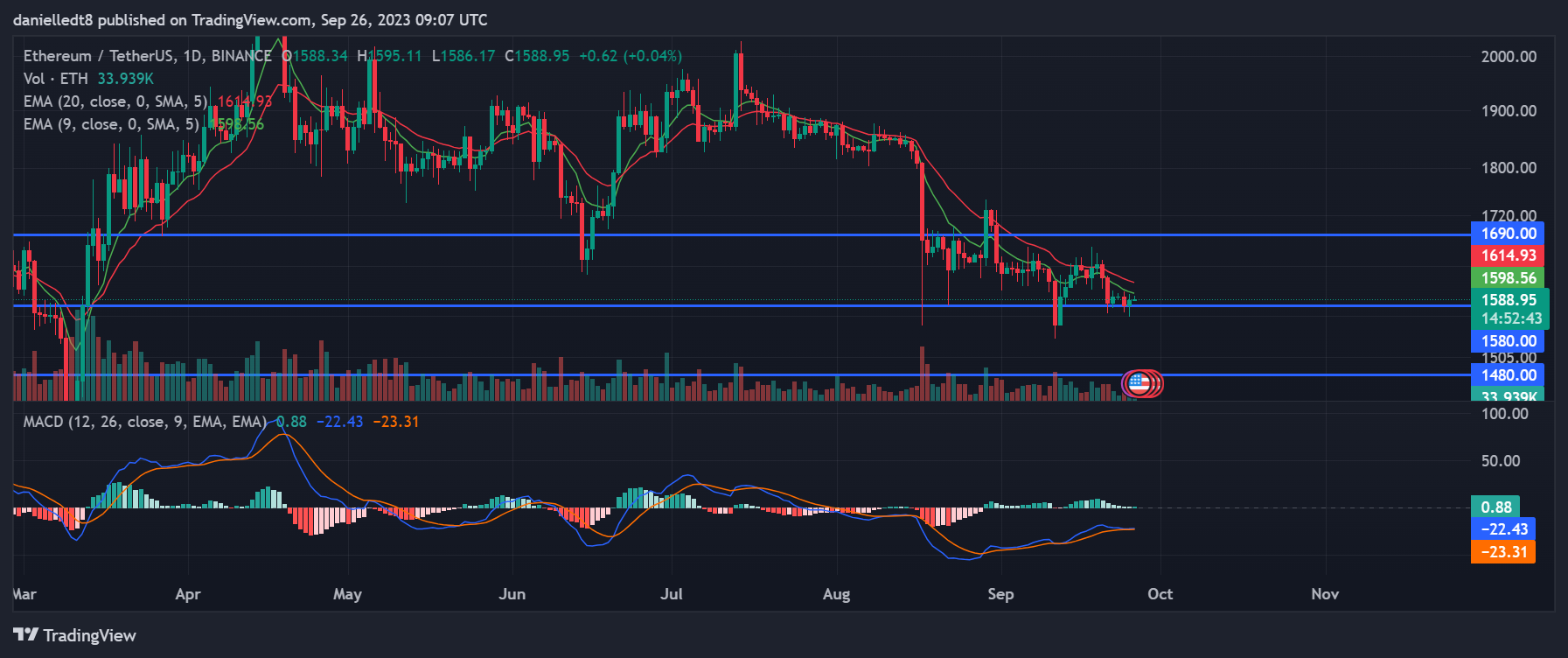Viewport: 1568px width, 658px height.
Task: Open the Ethereum / TetherUS symbol legend
Action: point(147,56)
